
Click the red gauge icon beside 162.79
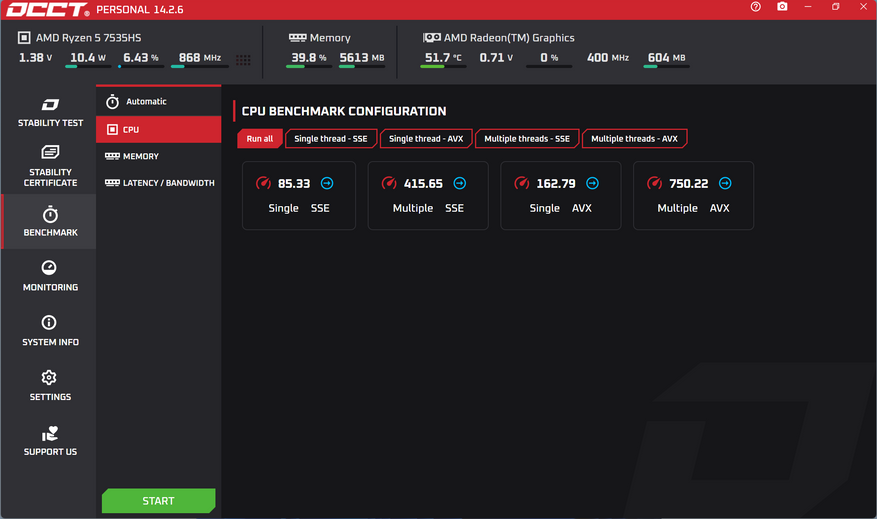[x=522, y=183]
